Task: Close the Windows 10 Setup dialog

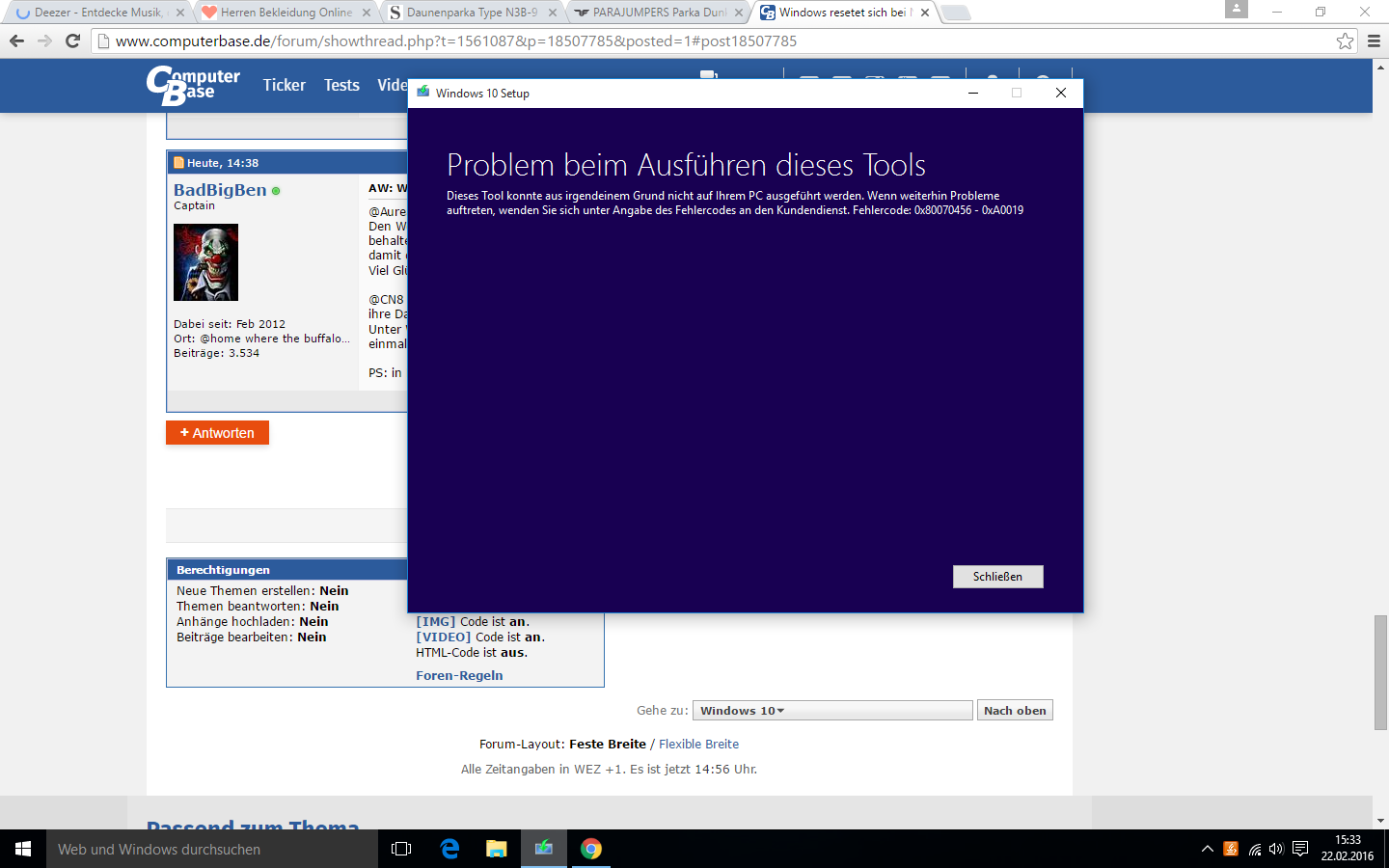Action: pyautogui.click(x=1060, y=93)
